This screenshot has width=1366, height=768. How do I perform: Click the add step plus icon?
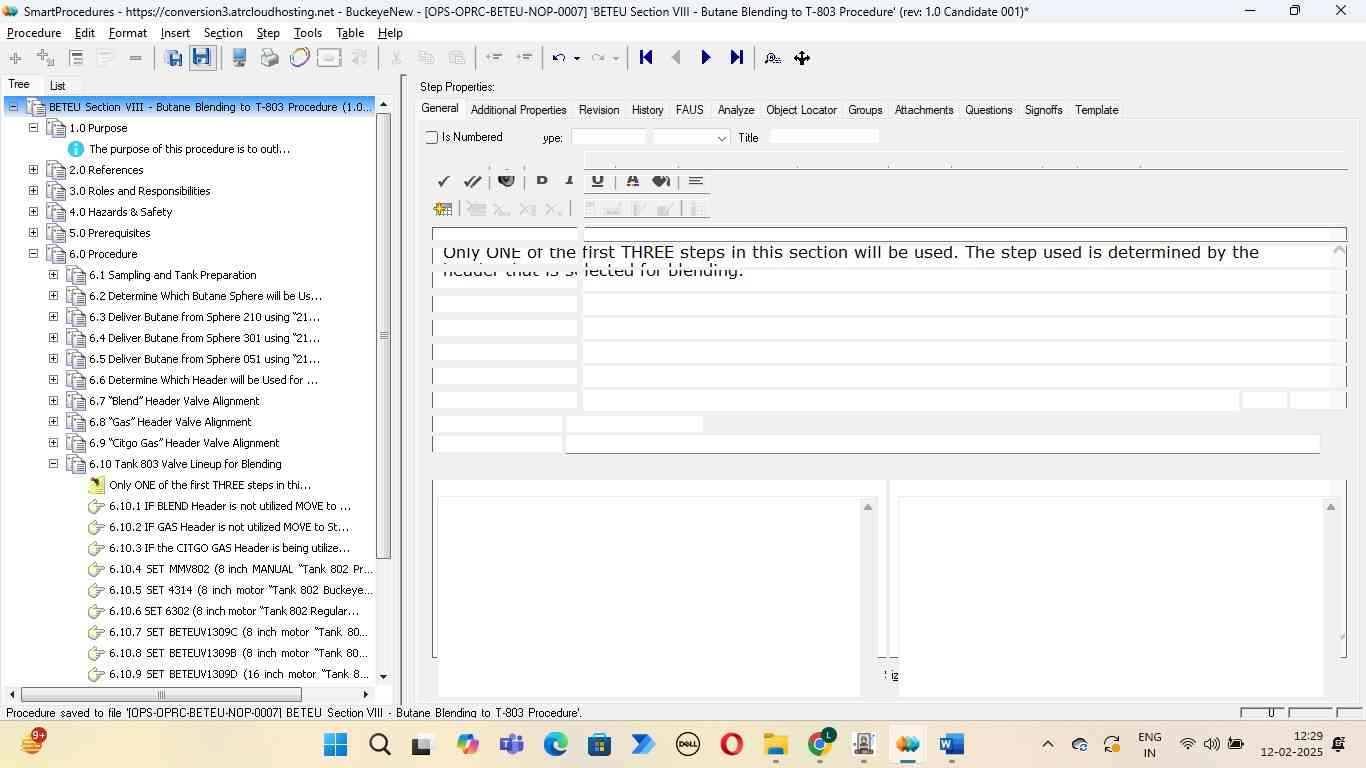pos(15,58)
